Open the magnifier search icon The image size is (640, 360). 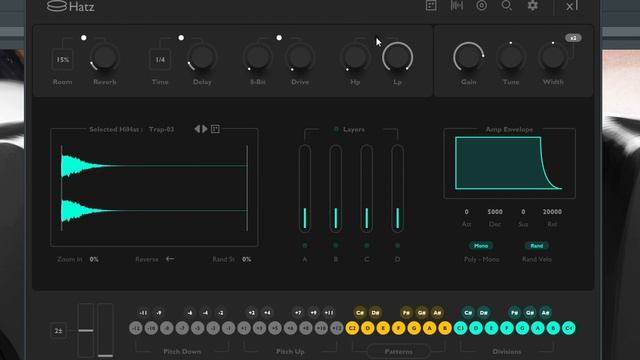tap(507, 5)
